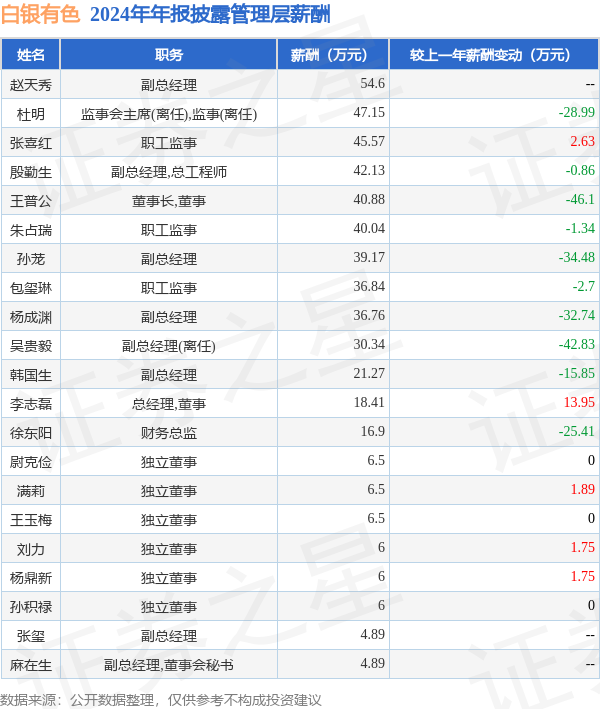Click the 姓名 column header
The image size is (600, 709).
(31, 55)
